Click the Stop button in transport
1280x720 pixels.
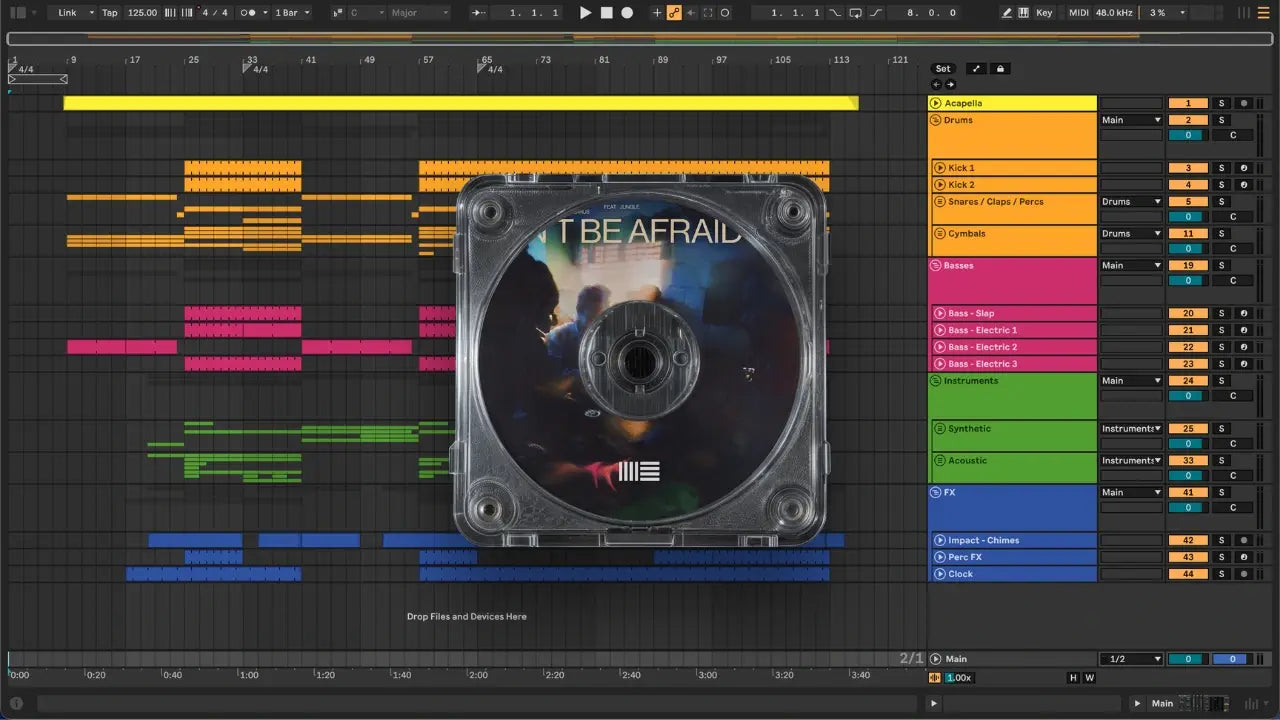607,13
